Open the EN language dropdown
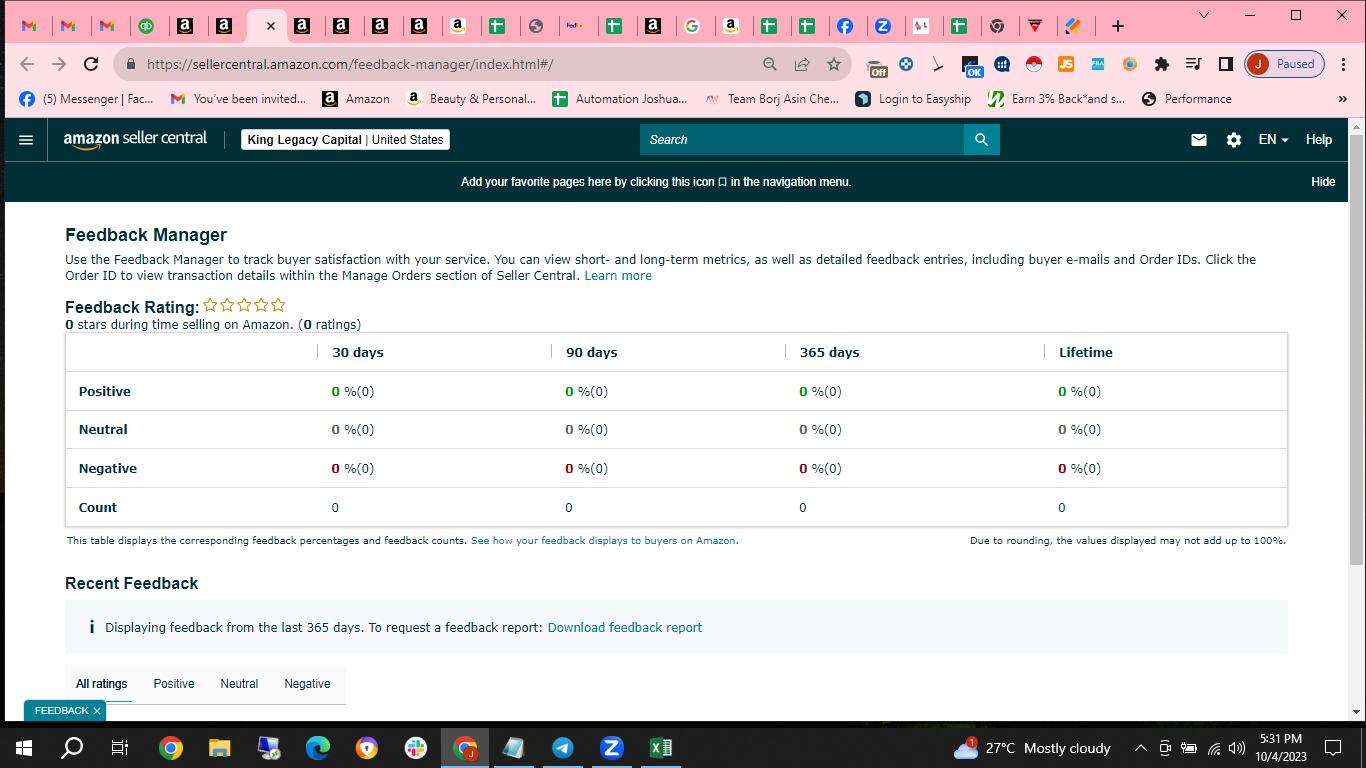Viewport: 1366px width, 768px height. 1273,140
